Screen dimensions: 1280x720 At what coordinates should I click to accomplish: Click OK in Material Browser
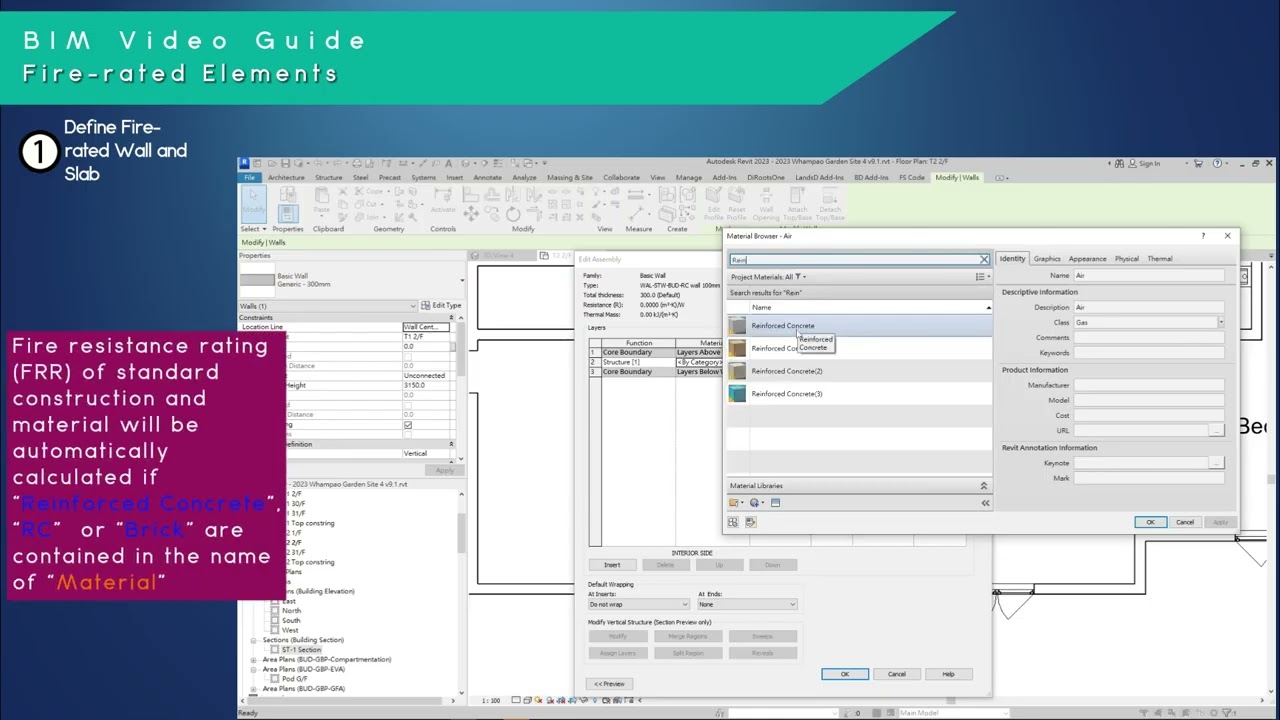click(1150, 522)
